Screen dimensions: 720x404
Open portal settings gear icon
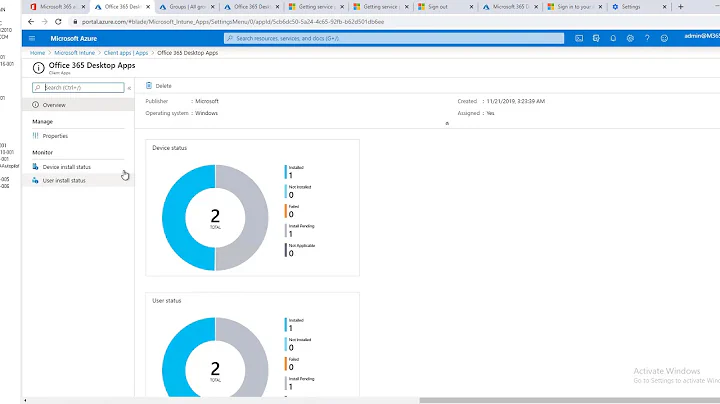point(630,39)
